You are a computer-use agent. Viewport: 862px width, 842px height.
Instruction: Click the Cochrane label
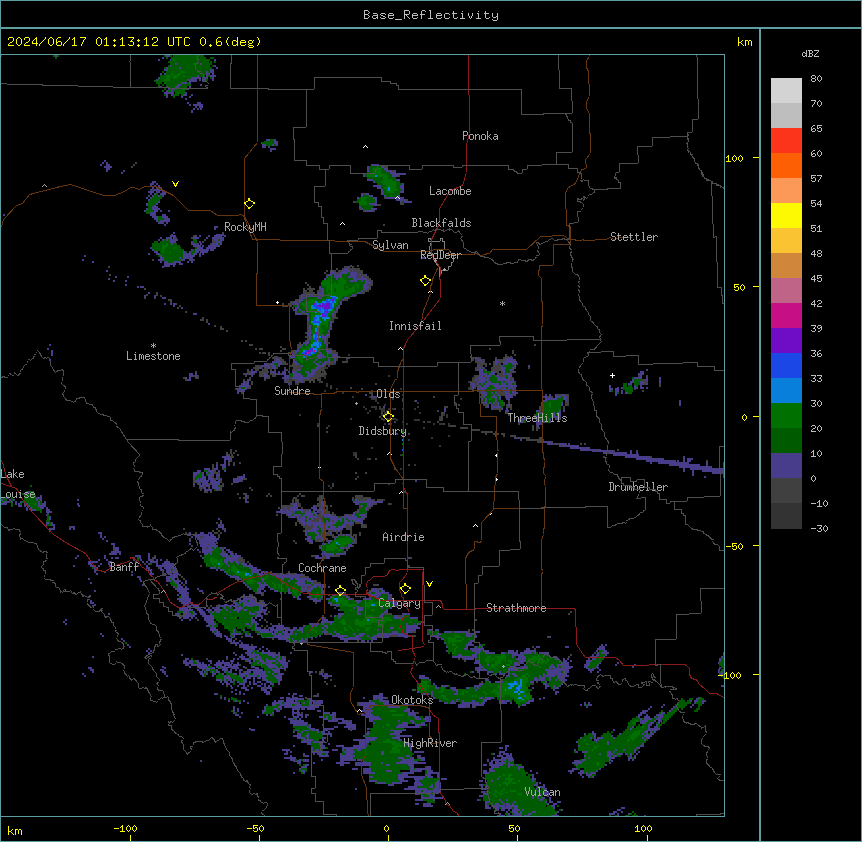pyautogui.click(x=322, y=568)
